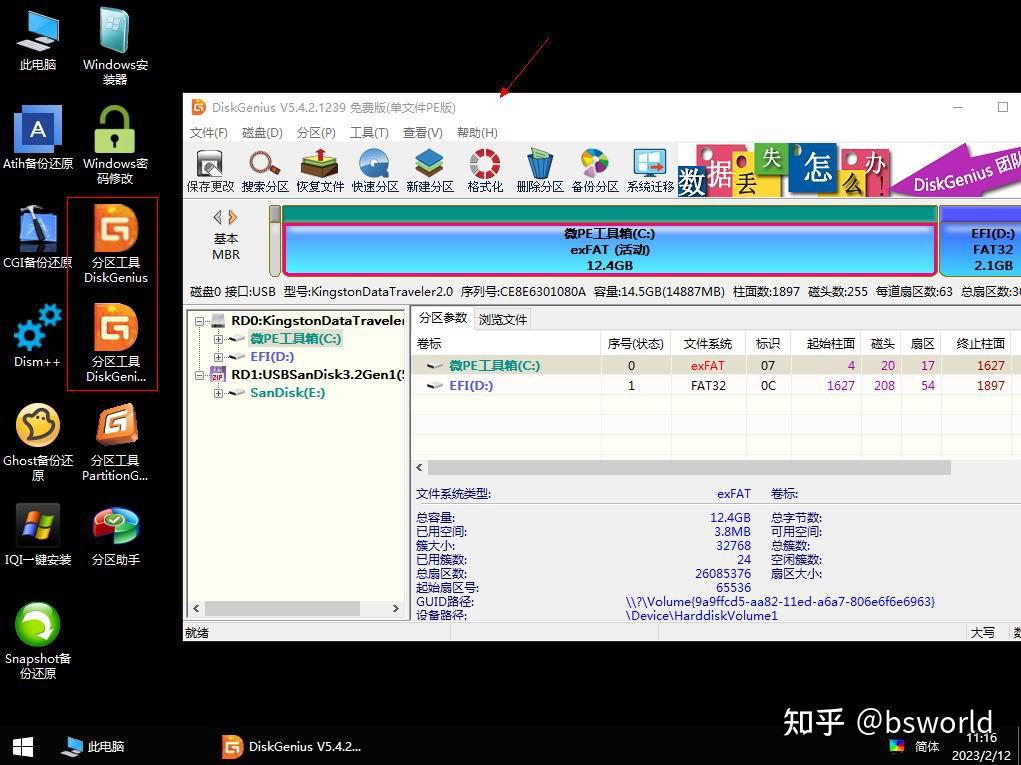Select the 快速分区 quick partition icon
The width and height of the screenshot is (1021, 765).
[375, 171]
